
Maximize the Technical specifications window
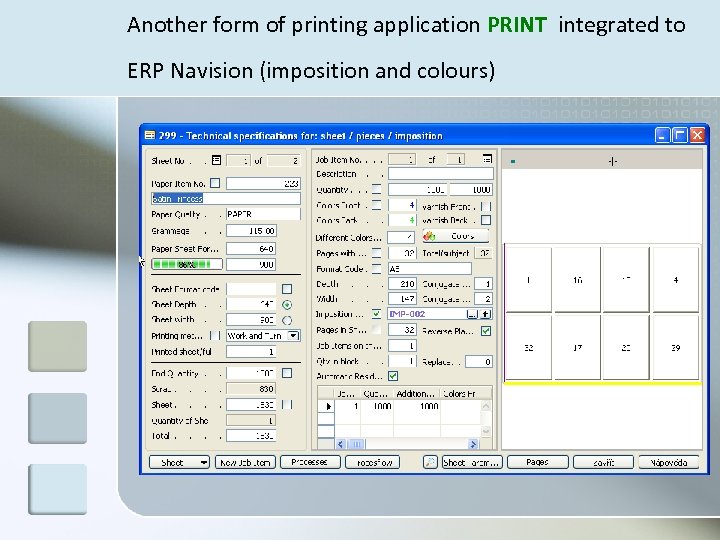[x=680, y=135]
